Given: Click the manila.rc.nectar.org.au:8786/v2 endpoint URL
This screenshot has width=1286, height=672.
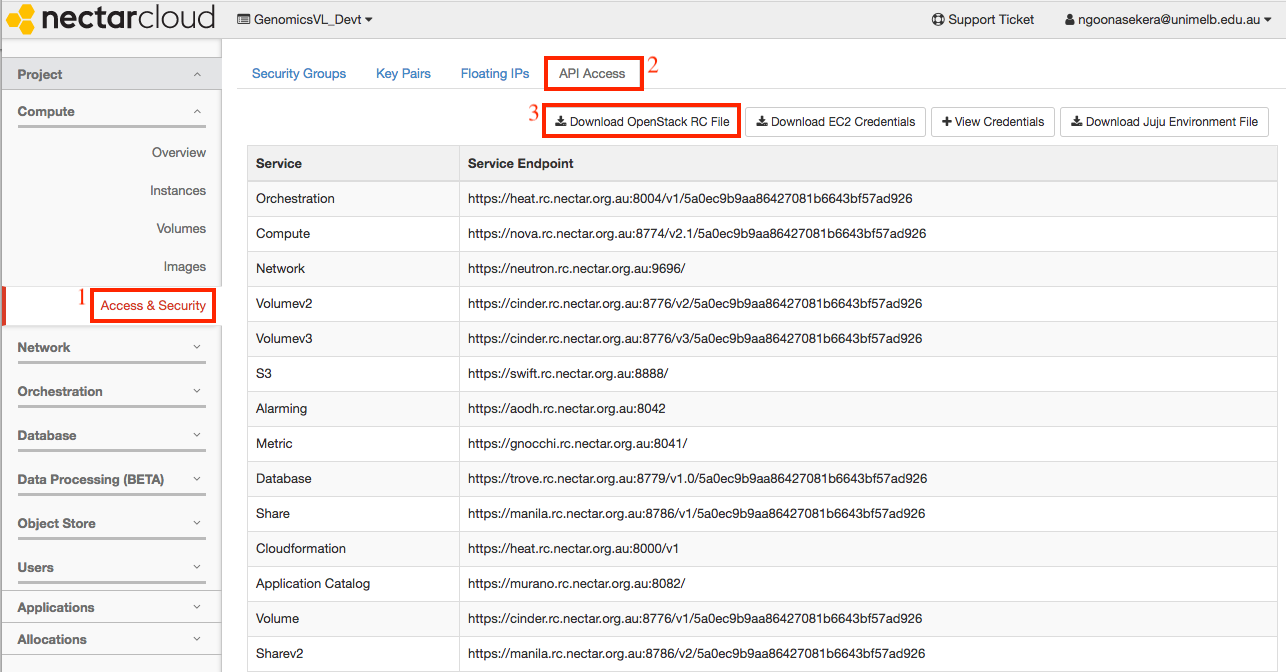Looking at the screenshot, I should point(697,653).
